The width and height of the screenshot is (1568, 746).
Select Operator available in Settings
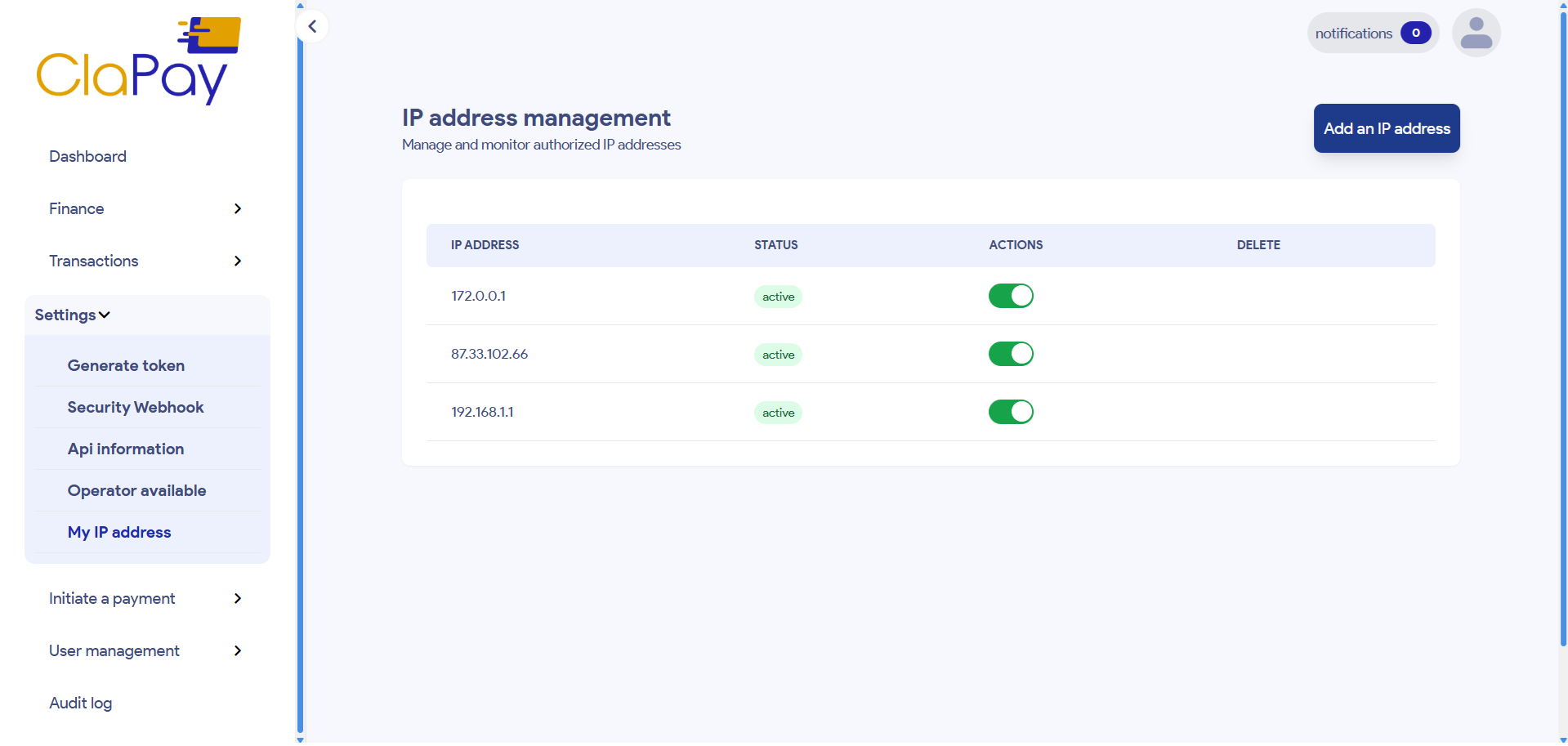tap(136, 490)
